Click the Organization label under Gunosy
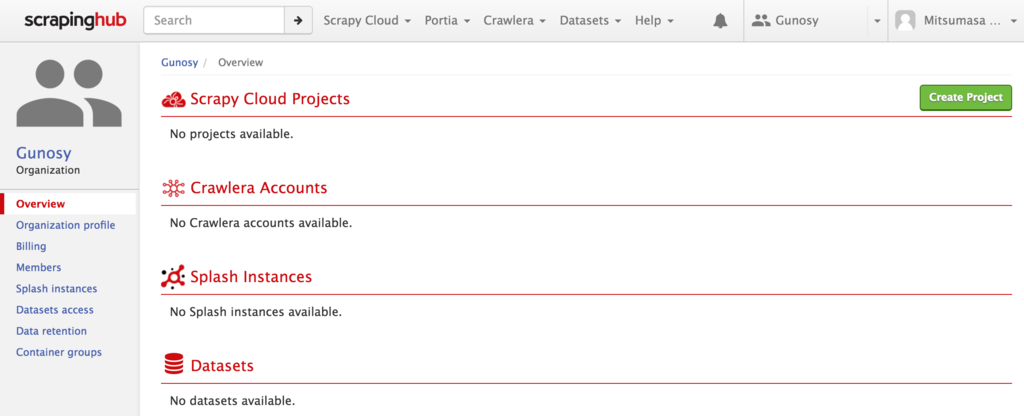Image resolution: width=1024 pixels, height=416 pixels. pos(48,170)
